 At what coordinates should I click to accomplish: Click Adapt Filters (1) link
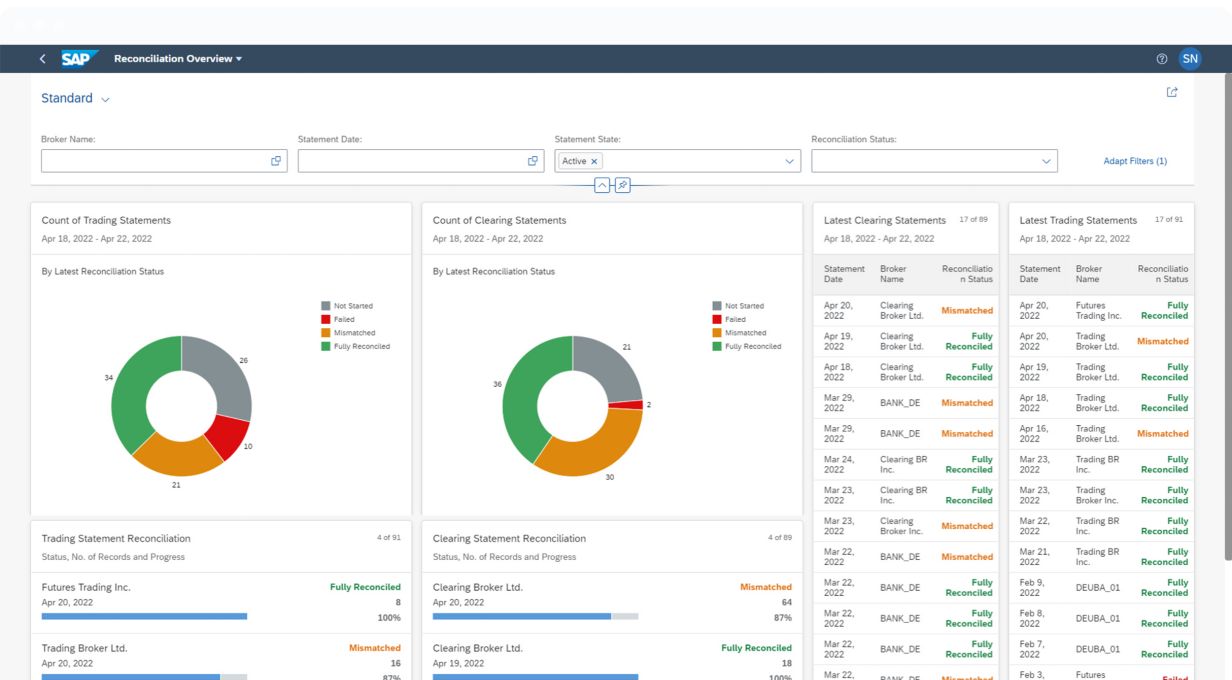1135,161
